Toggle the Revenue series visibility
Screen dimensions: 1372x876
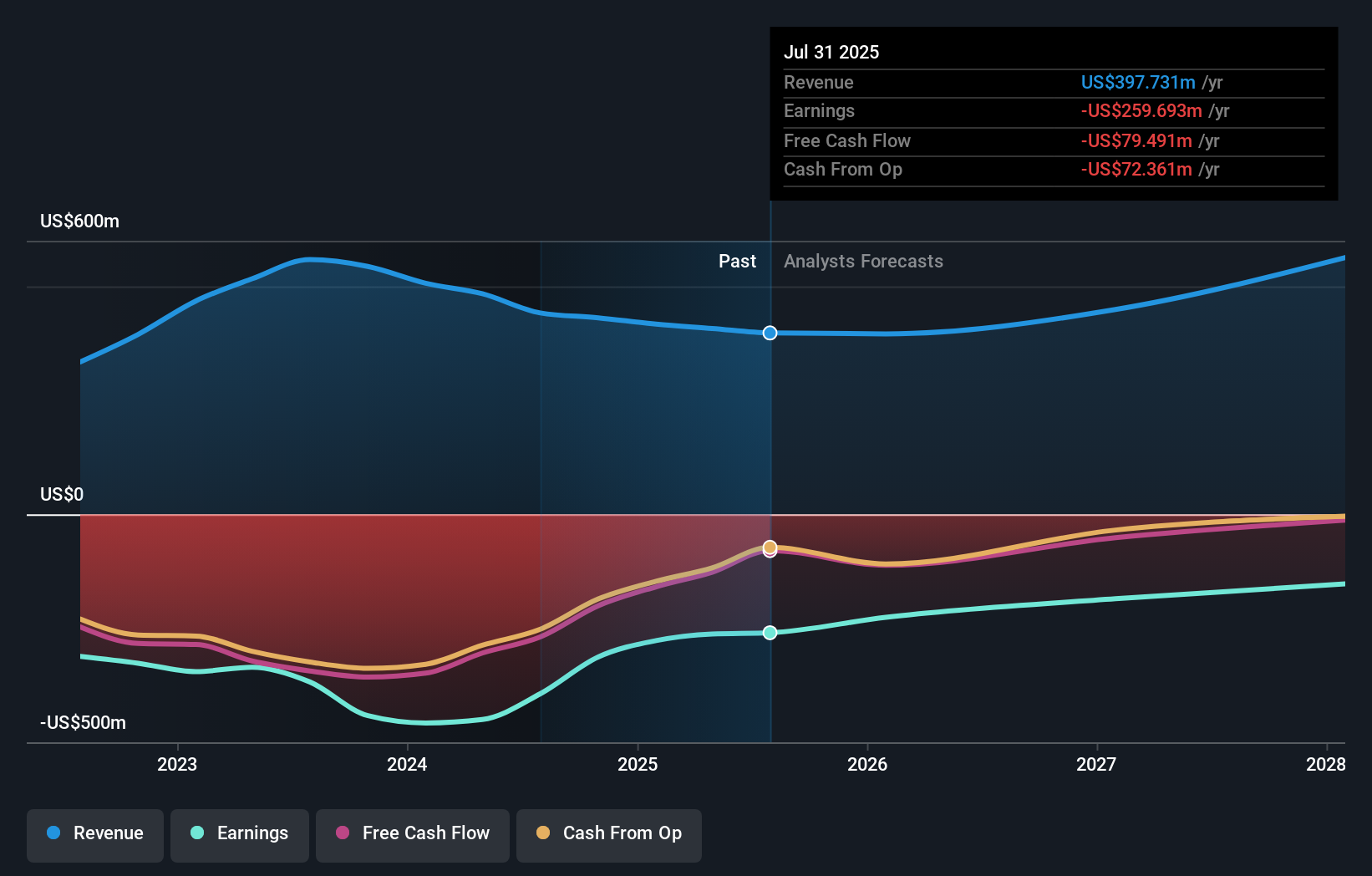point(94,833)
